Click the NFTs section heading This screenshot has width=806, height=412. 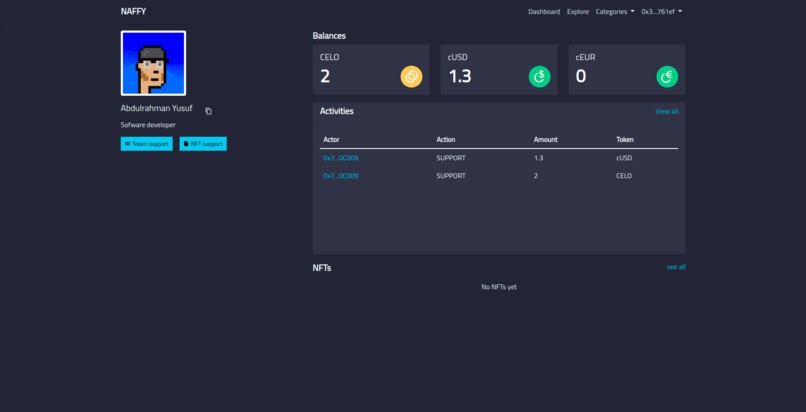(322, 268)
